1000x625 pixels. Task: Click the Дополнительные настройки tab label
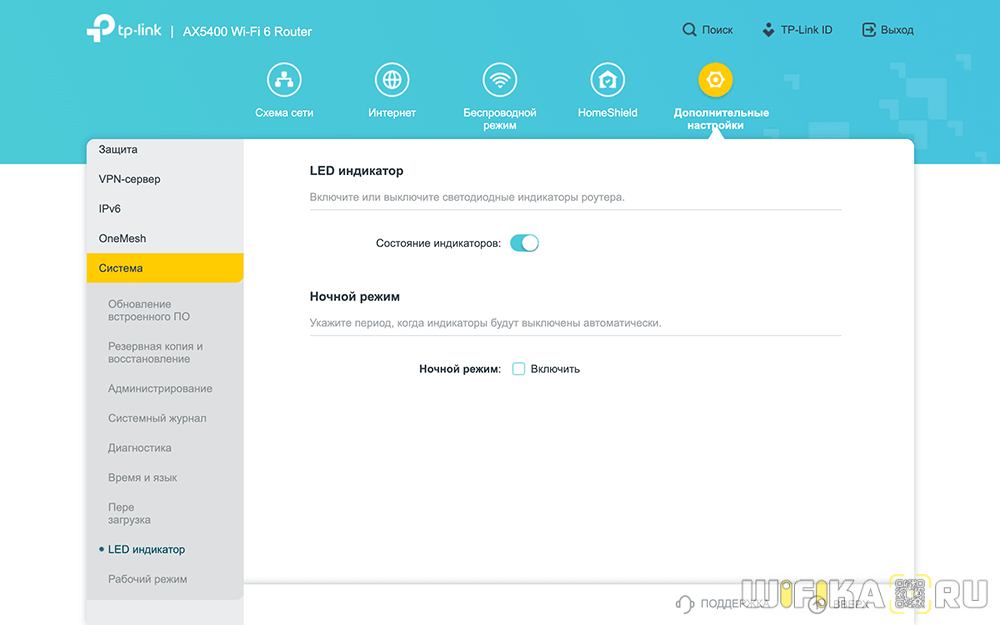coord(721,119)
